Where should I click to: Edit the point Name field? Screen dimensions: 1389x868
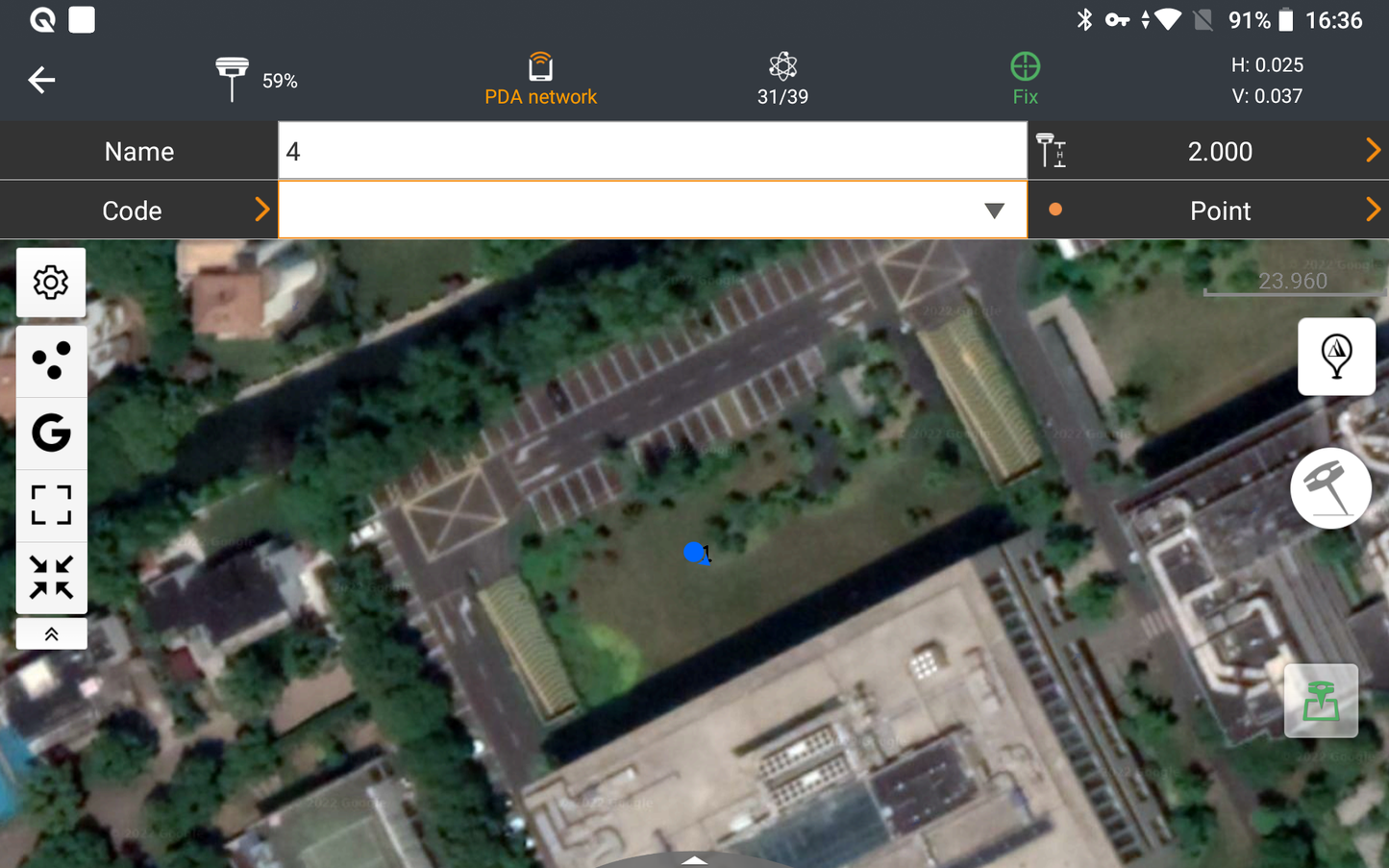[x=652, y=151]
